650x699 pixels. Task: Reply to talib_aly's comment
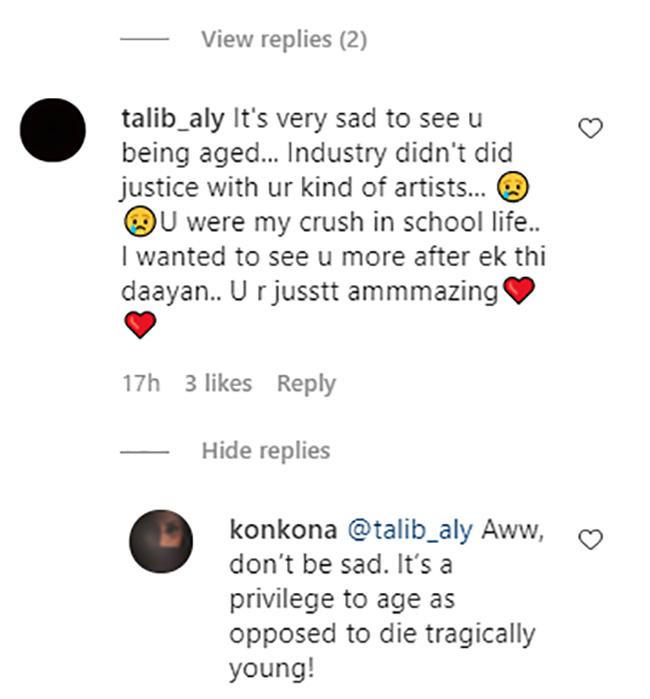(x=306, y=383)
